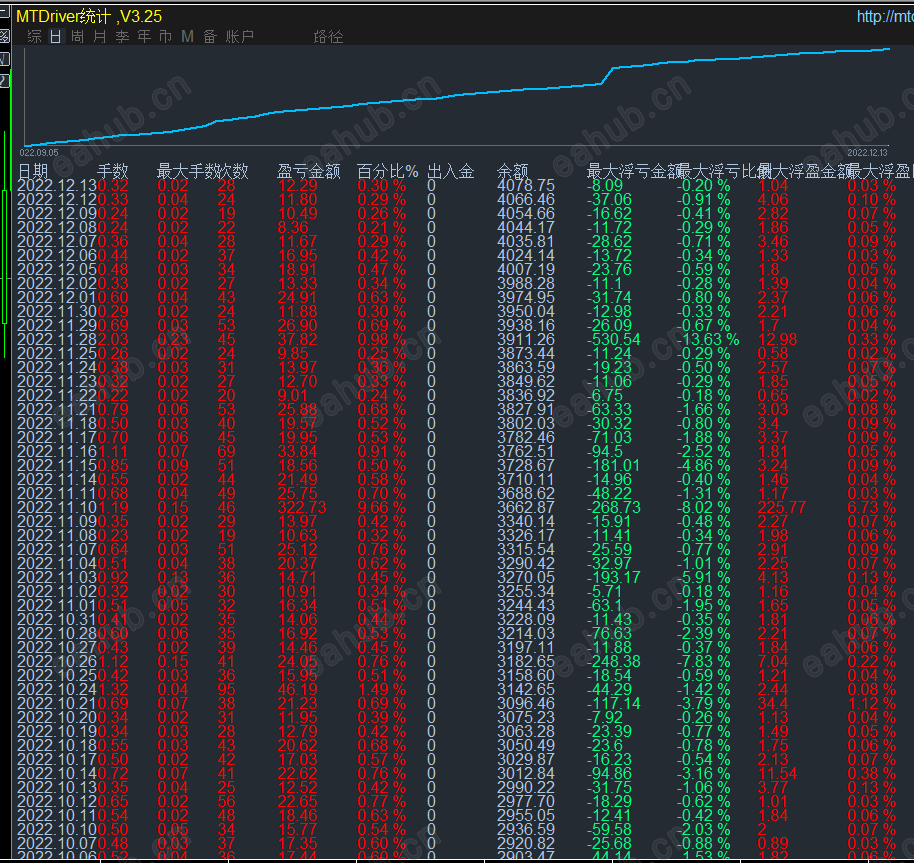Click balance value 3096.46
The height and width of the screenshot is (863, 914).
tap(526, 704)
